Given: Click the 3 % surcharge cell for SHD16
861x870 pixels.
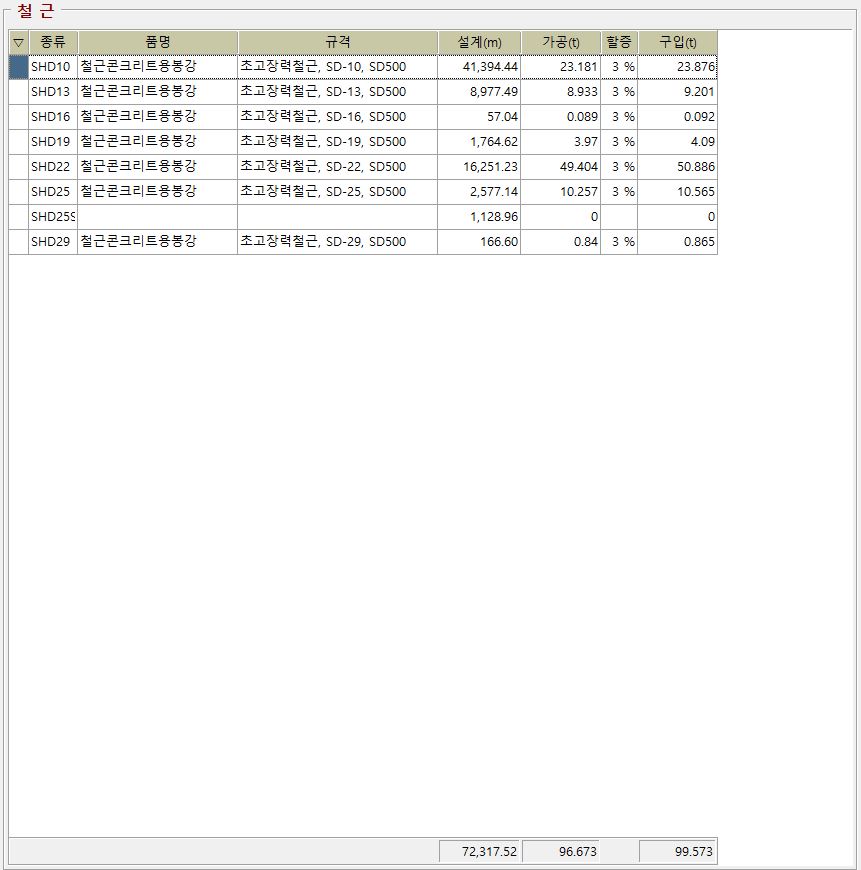Looking at the screenshot, I should pos(619,117).
